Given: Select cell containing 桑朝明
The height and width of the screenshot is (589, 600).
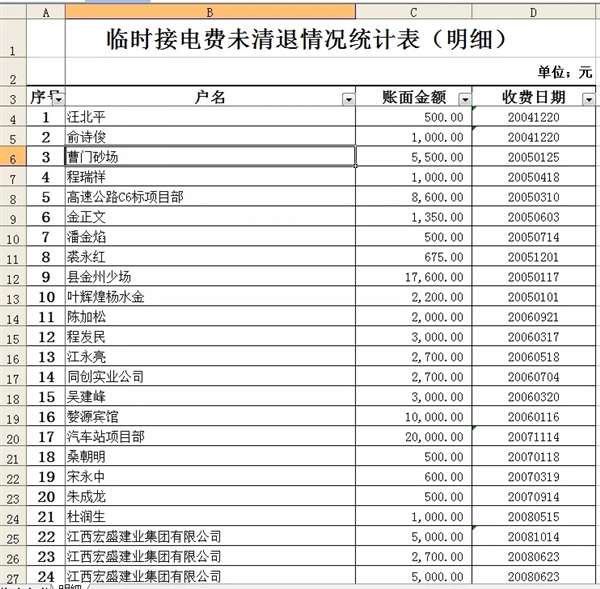Looking at the screenshot, I should 210,456.
